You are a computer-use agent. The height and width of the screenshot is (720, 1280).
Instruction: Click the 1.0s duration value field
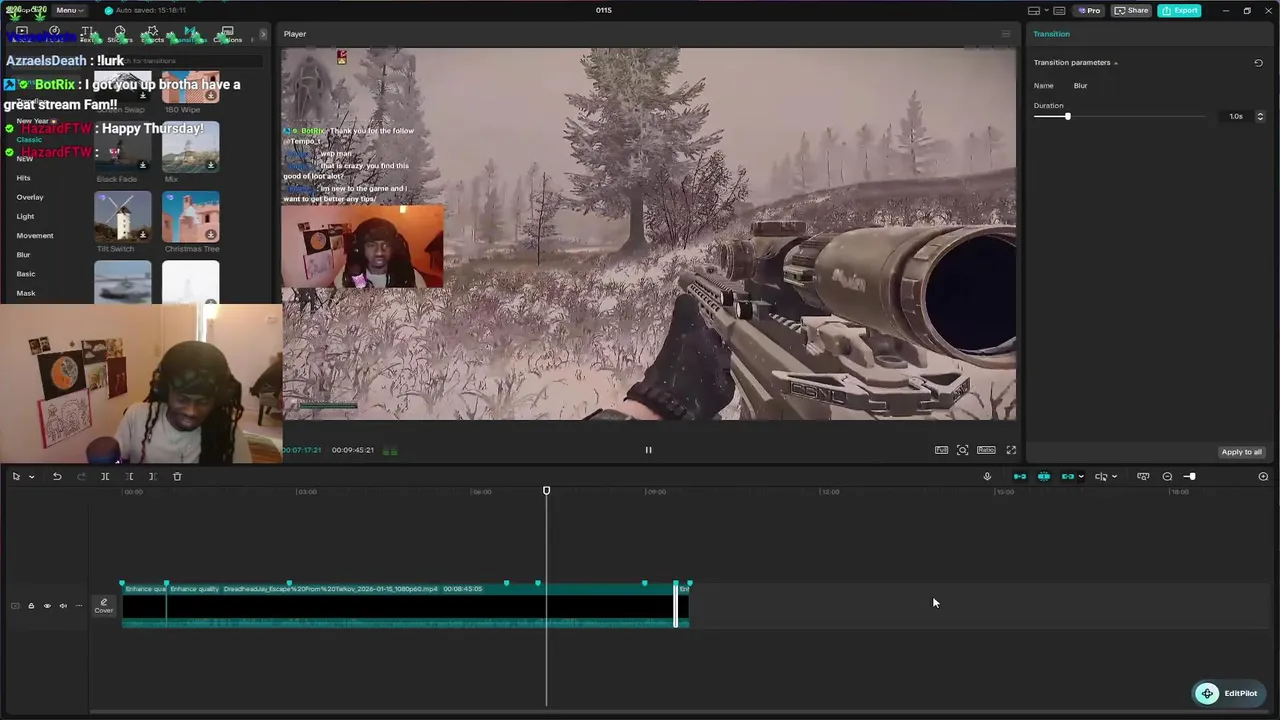(1236, 117)
